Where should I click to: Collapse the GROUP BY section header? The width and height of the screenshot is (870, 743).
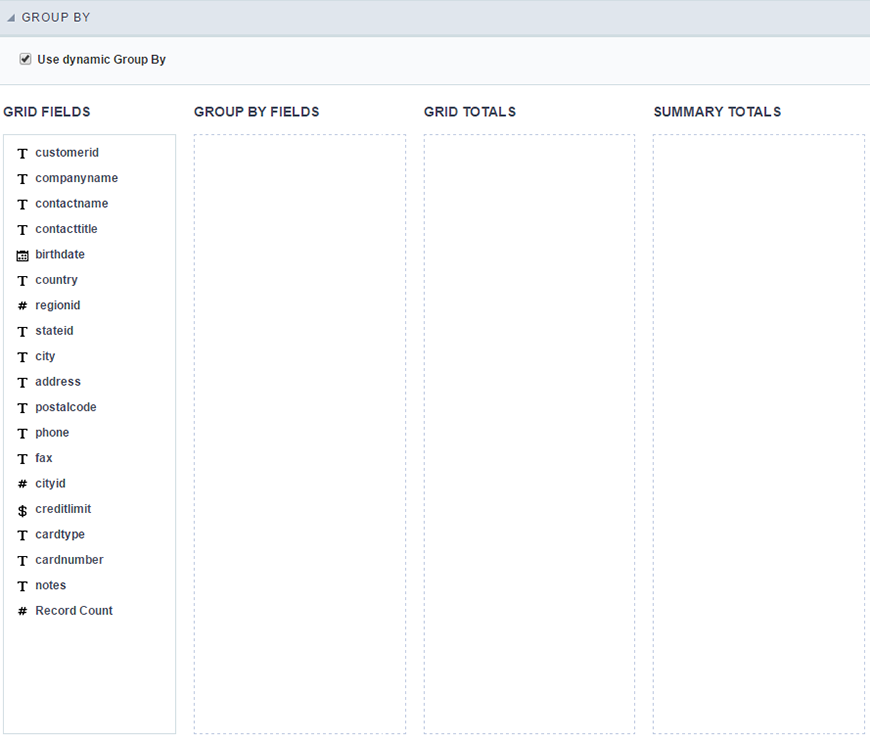pyautogui.click(x=10, y=16)
